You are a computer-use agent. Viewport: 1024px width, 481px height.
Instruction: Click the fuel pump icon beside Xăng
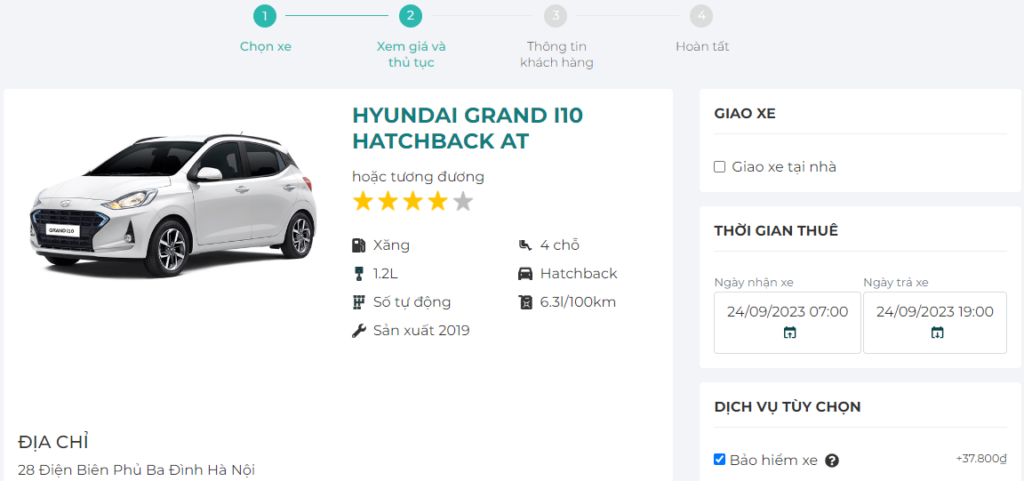point(359,245)
